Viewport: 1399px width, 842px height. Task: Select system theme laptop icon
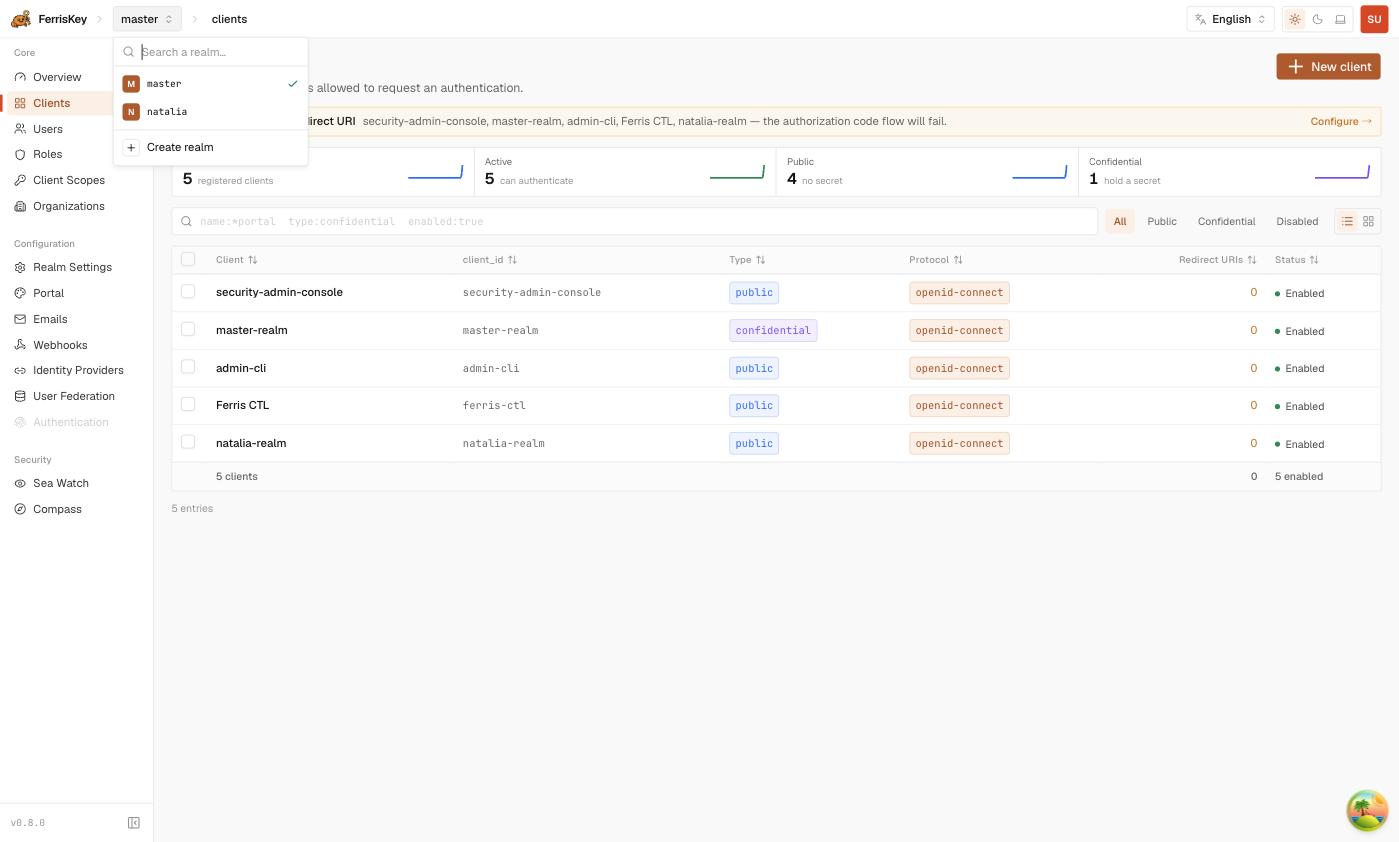1340,19
